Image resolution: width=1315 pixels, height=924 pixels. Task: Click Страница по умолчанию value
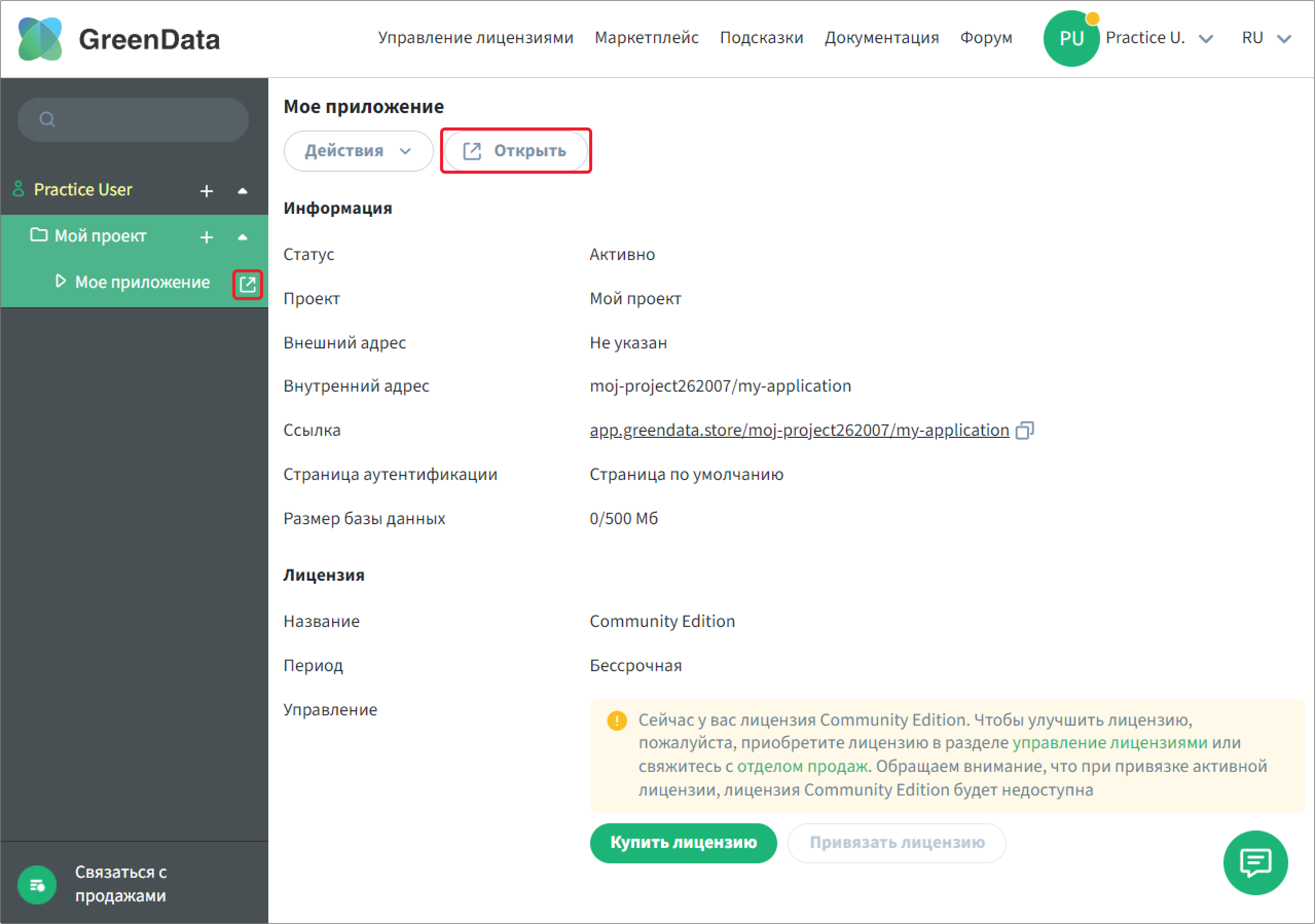[687, 475]
